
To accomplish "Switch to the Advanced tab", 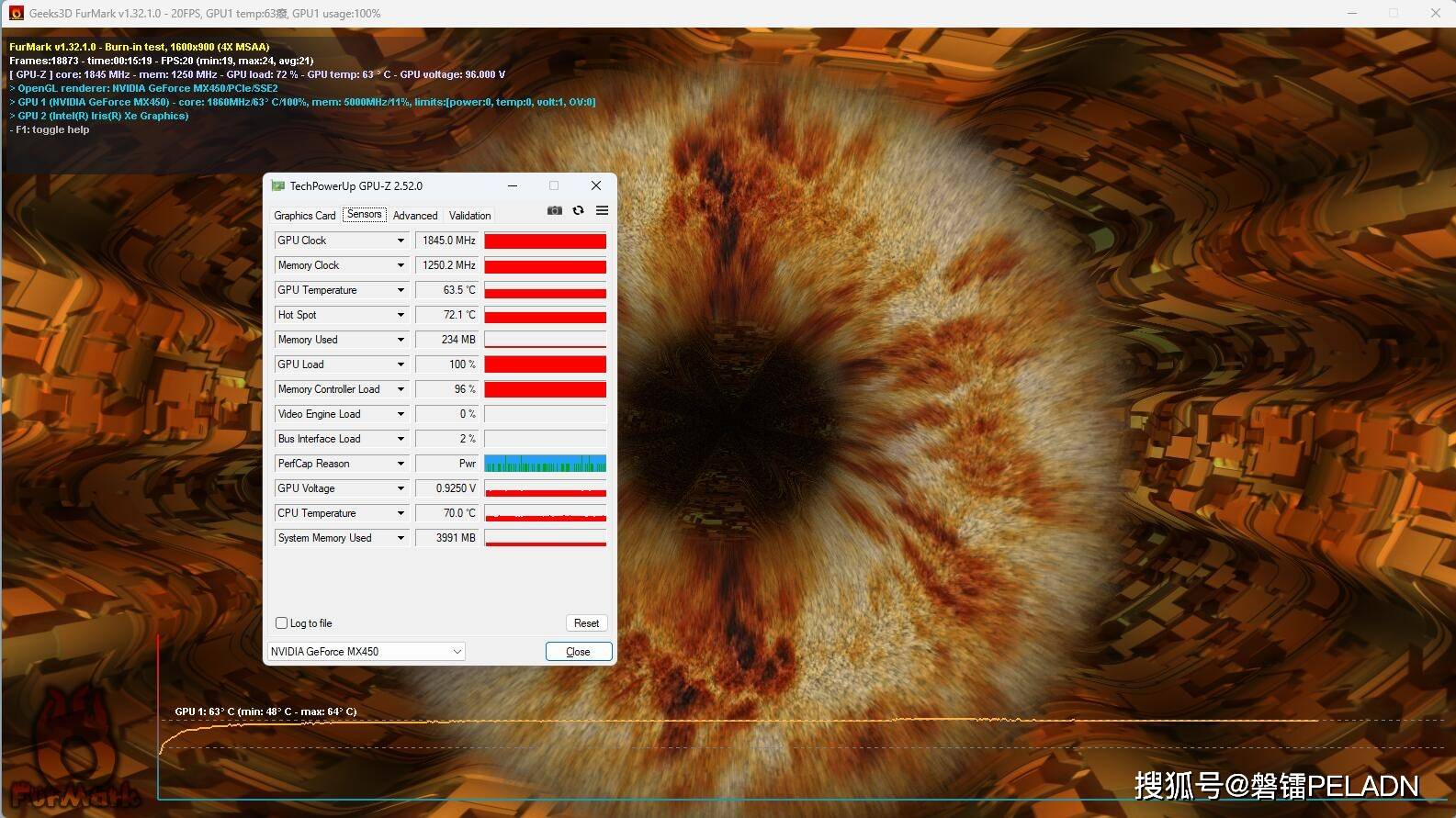I will (x=415, y=216).
